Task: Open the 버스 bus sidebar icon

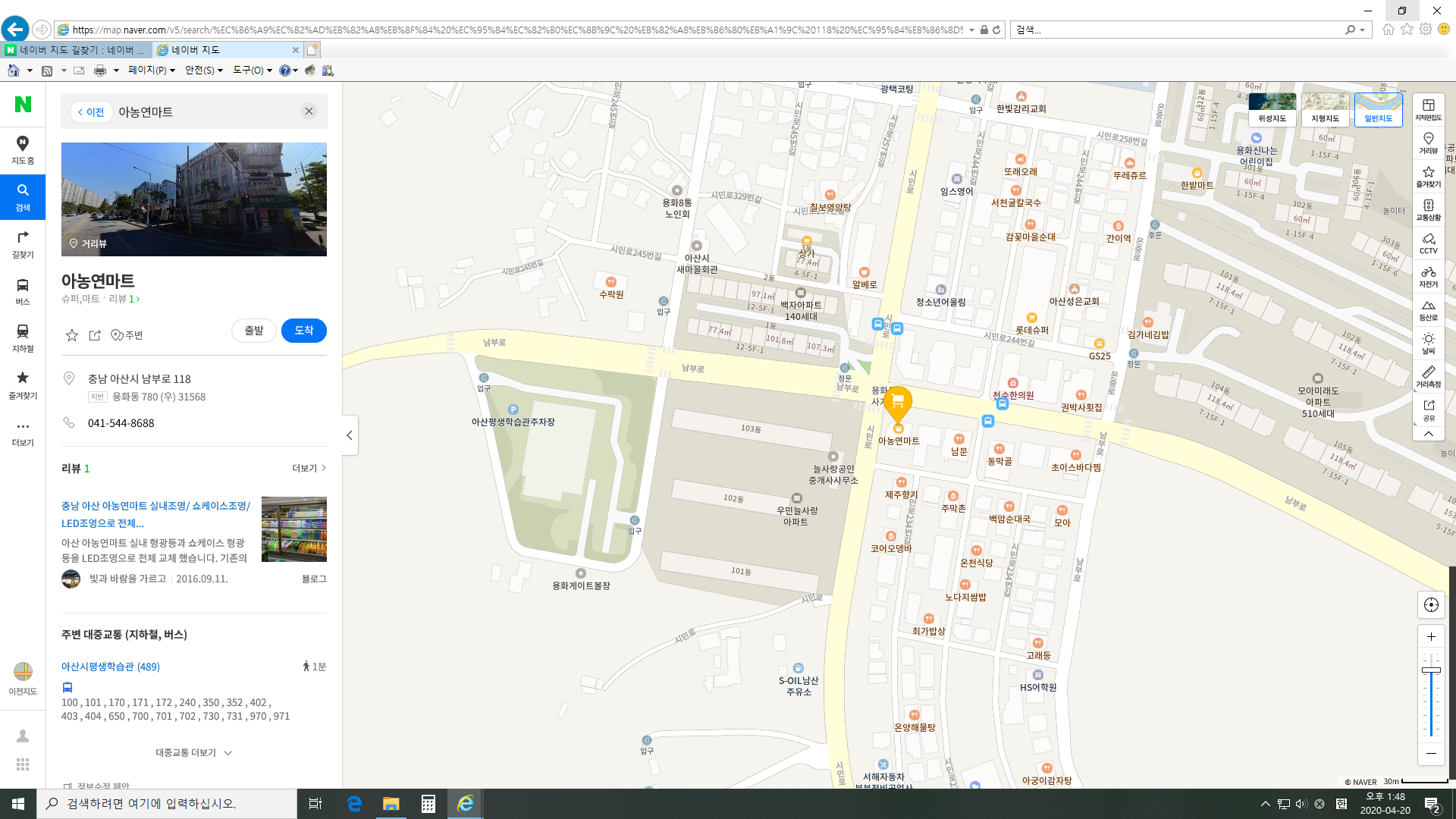Action: point(23,290)
